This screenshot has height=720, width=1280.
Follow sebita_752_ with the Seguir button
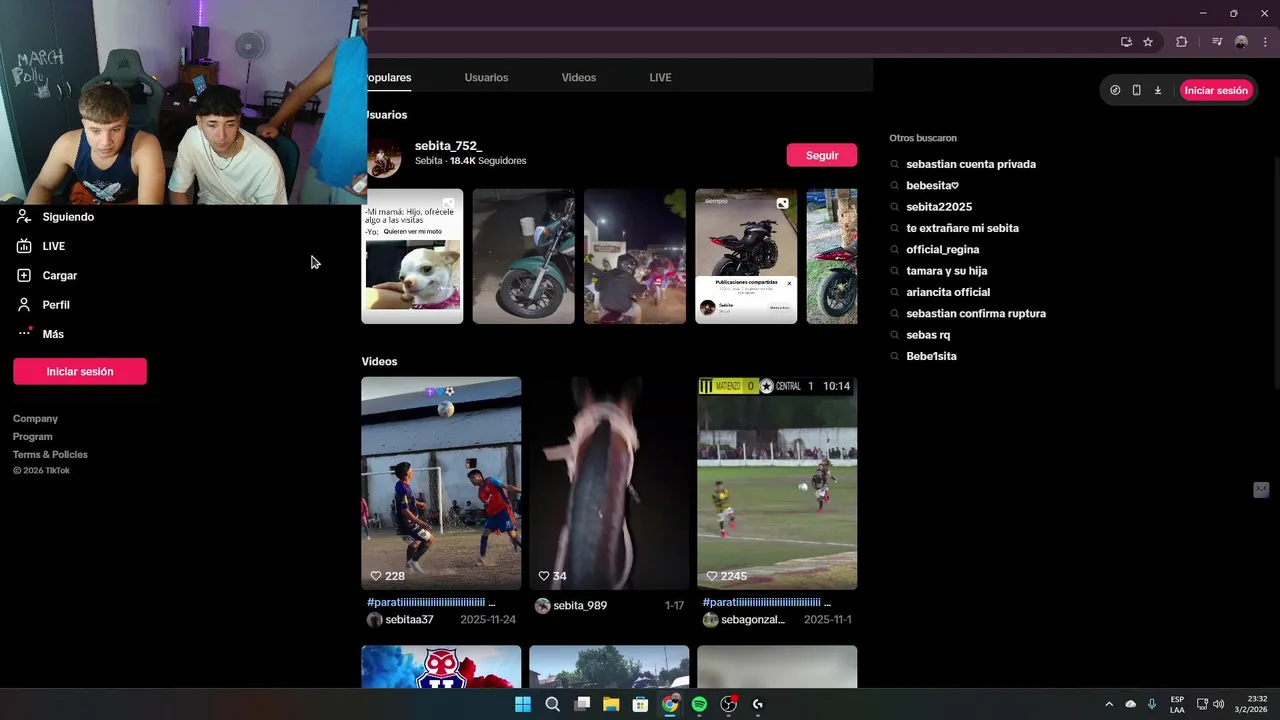[x=822, y=155]
